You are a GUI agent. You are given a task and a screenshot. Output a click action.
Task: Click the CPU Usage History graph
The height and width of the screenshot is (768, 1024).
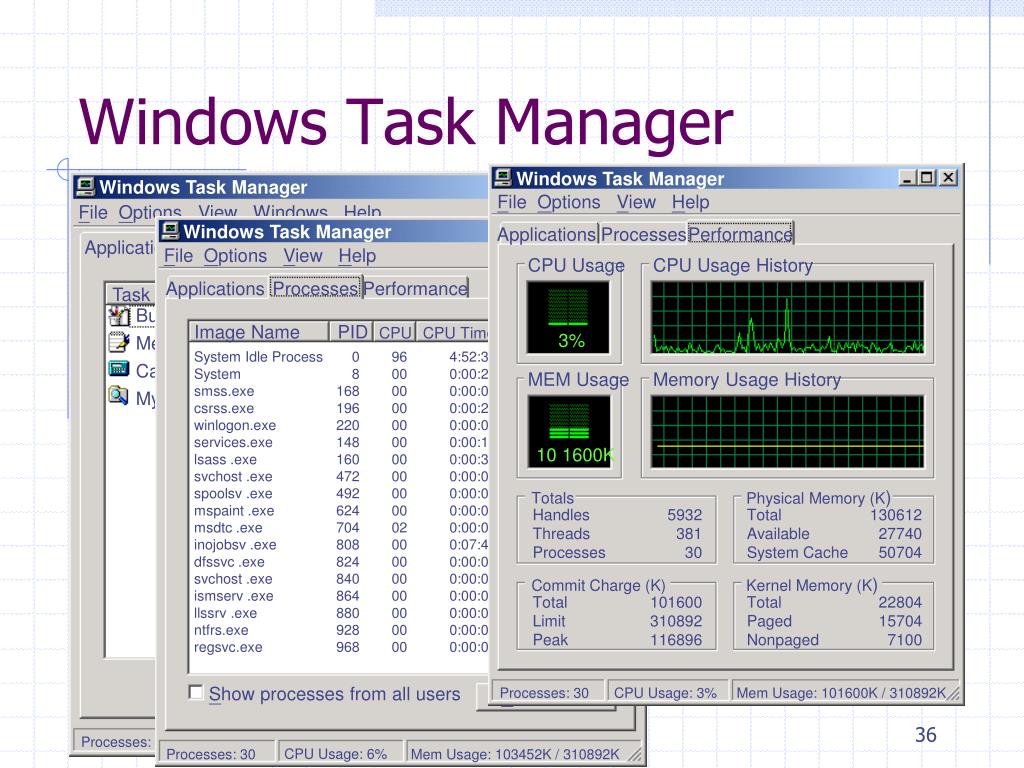(x=788, y=317)
